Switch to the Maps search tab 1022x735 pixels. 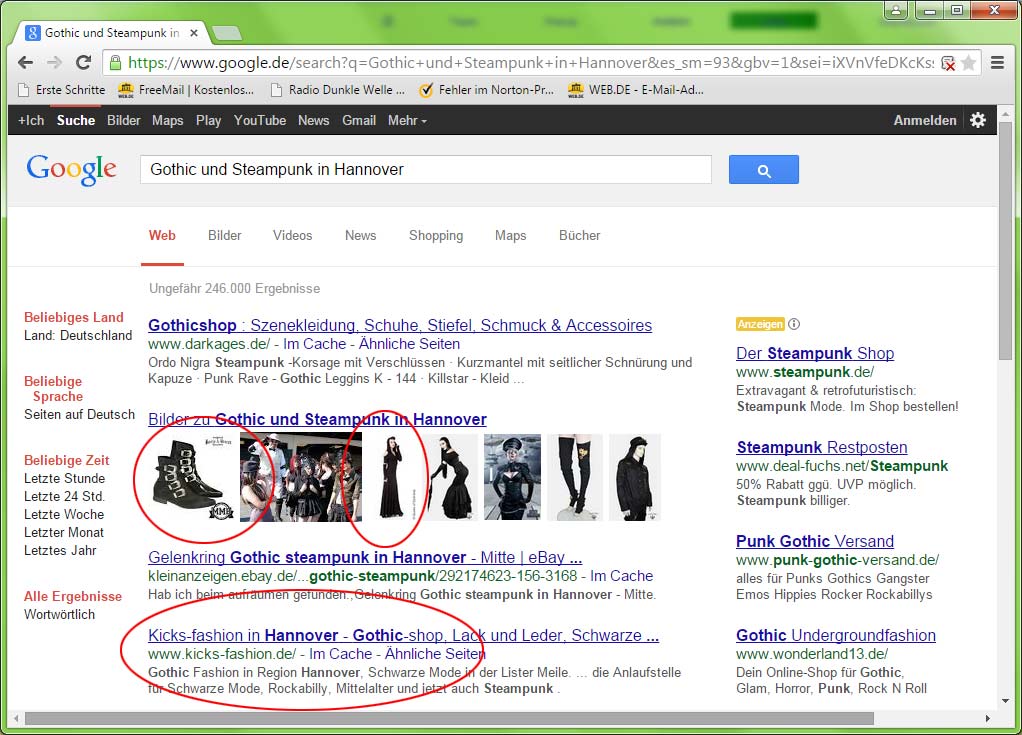pos(510,236)
